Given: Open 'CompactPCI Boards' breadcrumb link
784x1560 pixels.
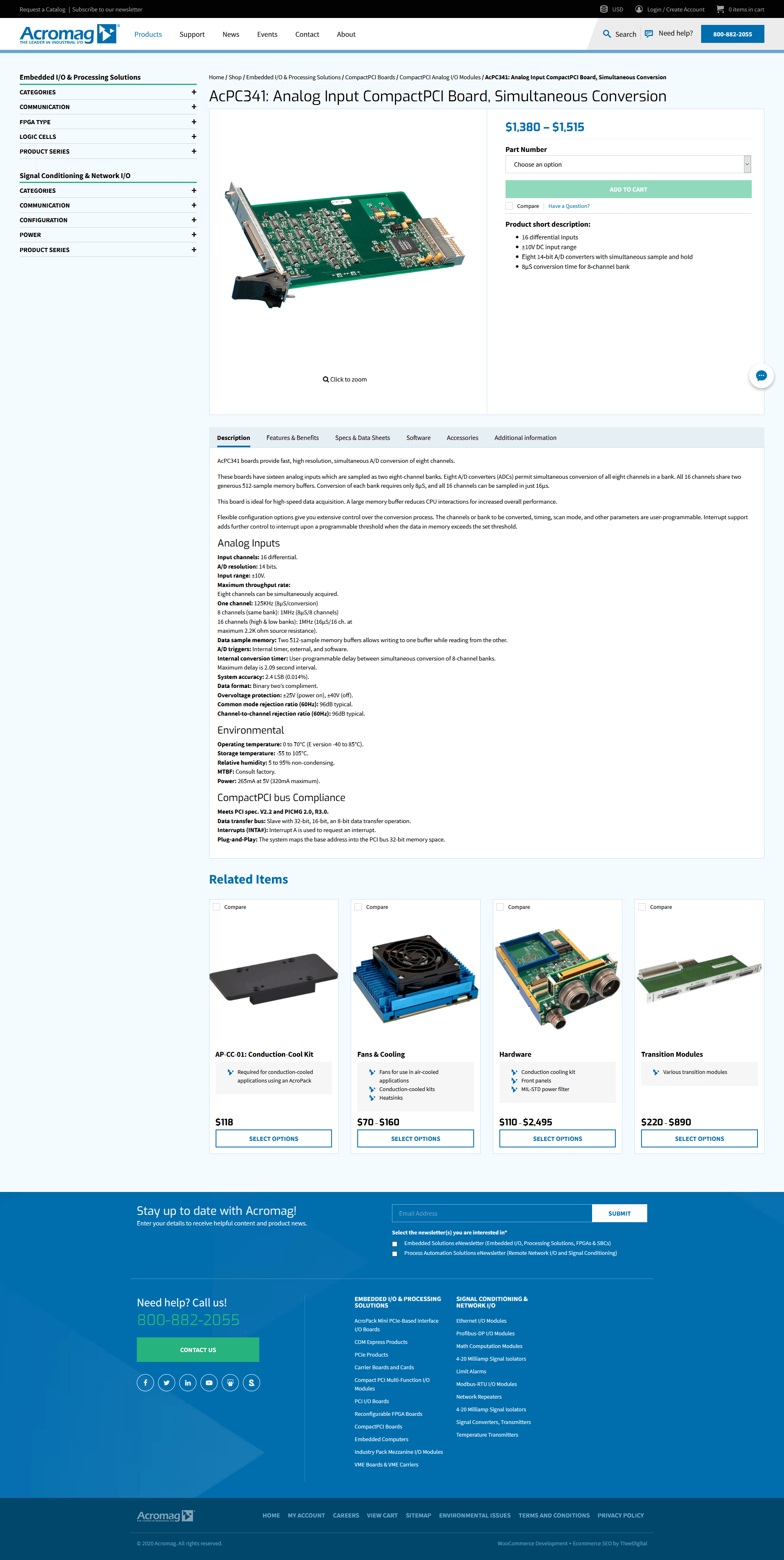Looking at the screenshot, I should coord(370,78).
